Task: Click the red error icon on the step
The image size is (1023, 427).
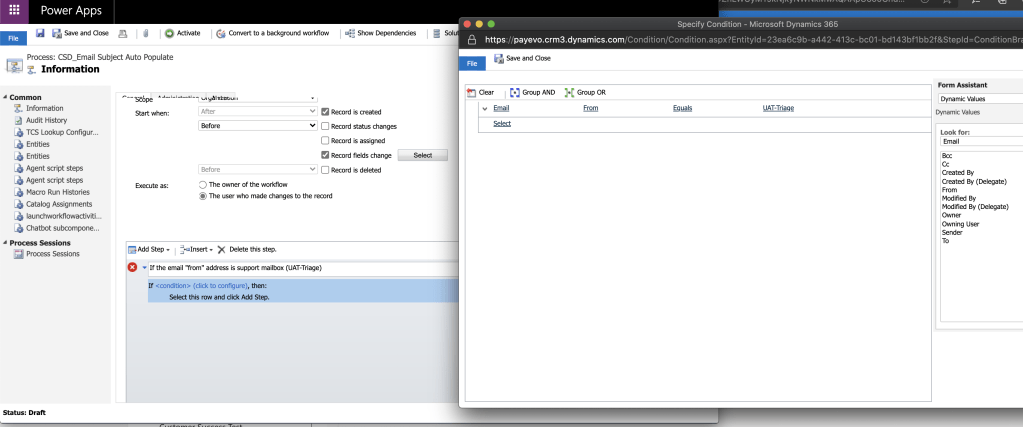Action: point(133,268)
